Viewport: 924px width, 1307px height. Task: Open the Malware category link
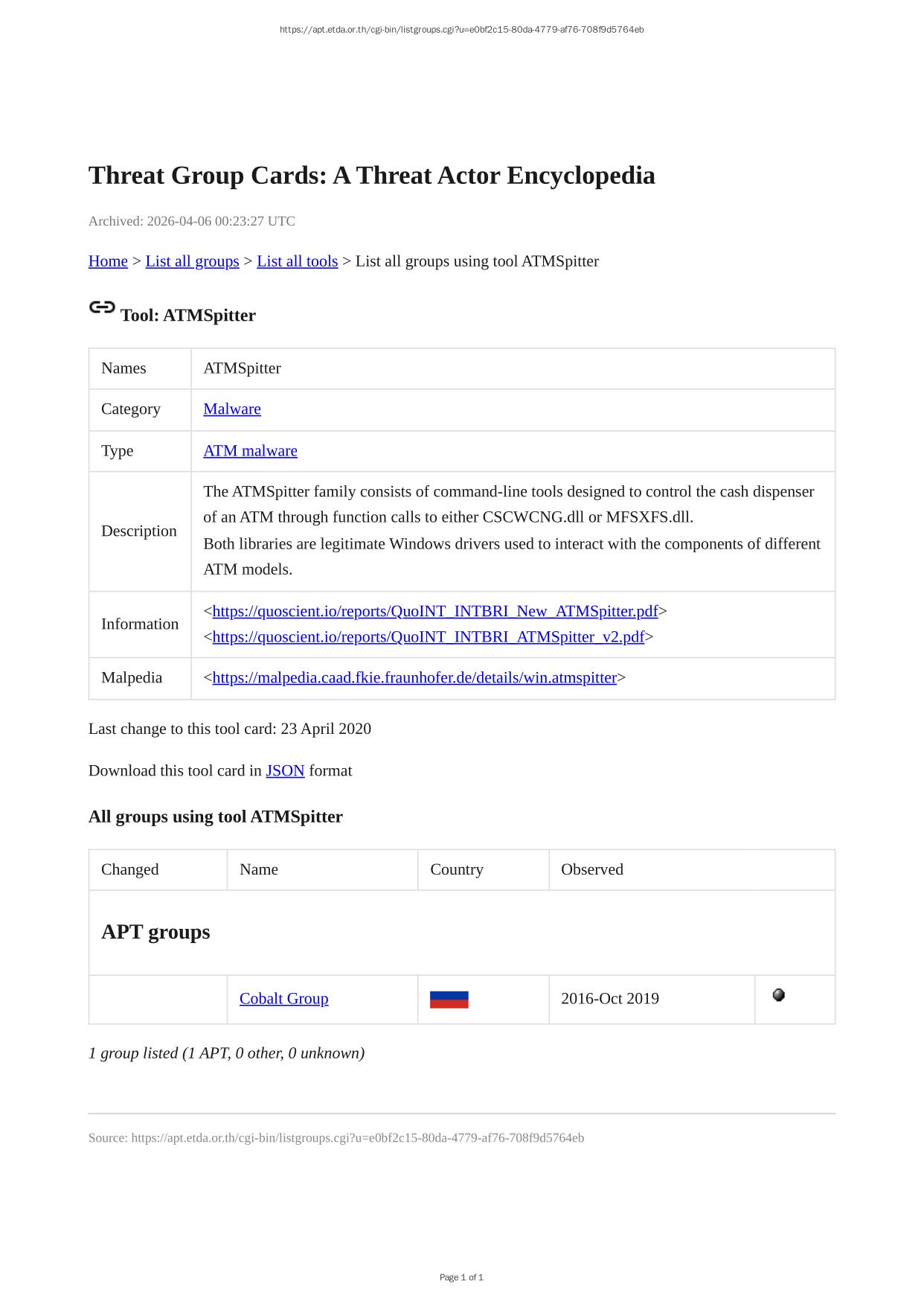232,409
